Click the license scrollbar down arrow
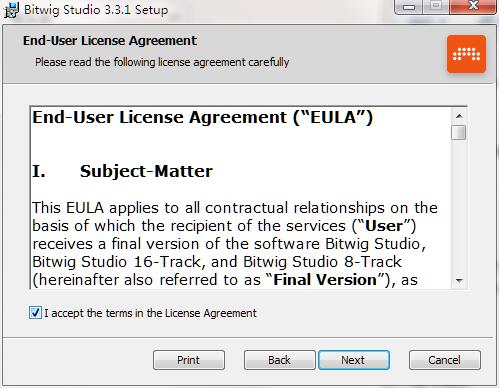The width and height of the screenshot is (499, 388). 459,280
